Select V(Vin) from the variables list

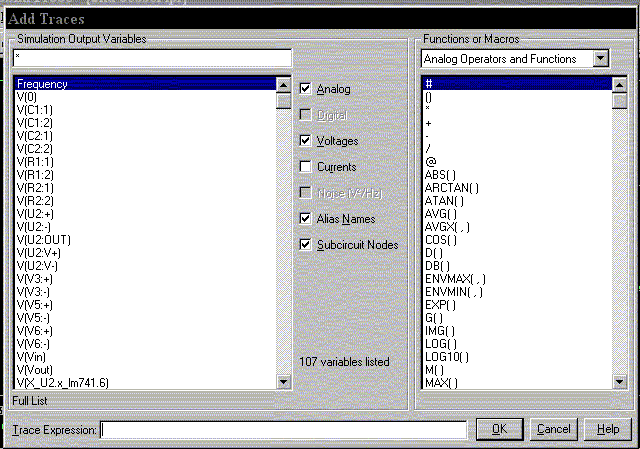pyautogui.click(x=33, y=356)
